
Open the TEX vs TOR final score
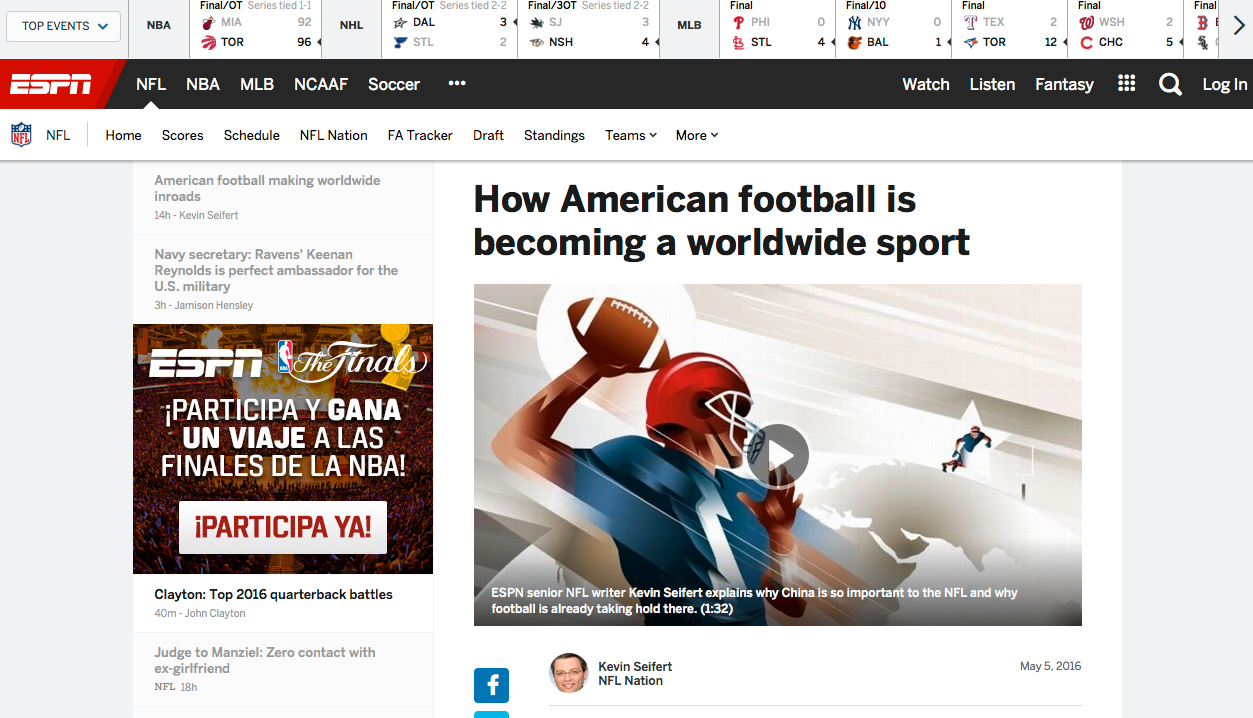(x=1010, y=29)
